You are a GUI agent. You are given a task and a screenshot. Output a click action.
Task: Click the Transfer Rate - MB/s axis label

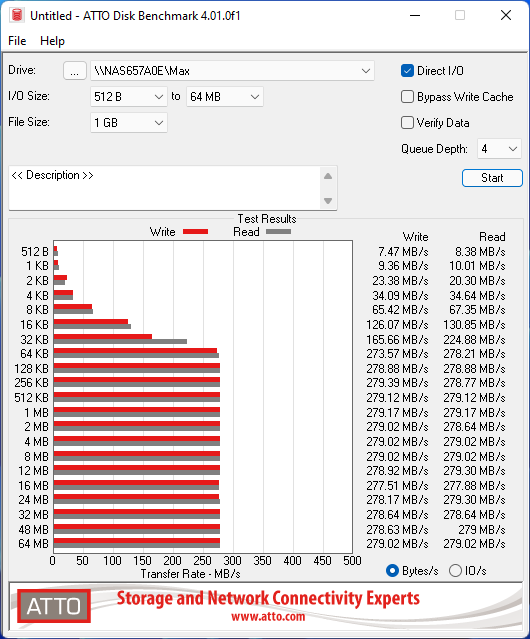pyautogui.click(x=190, y=574)
